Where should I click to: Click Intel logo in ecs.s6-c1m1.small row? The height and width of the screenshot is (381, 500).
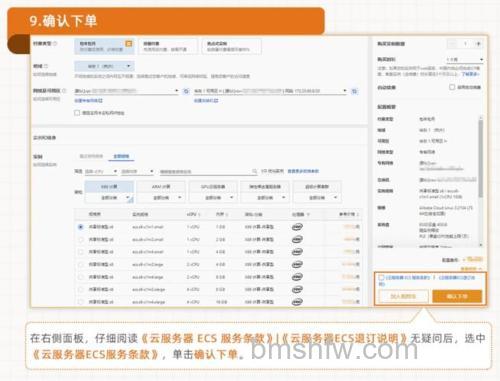point(297,227)
